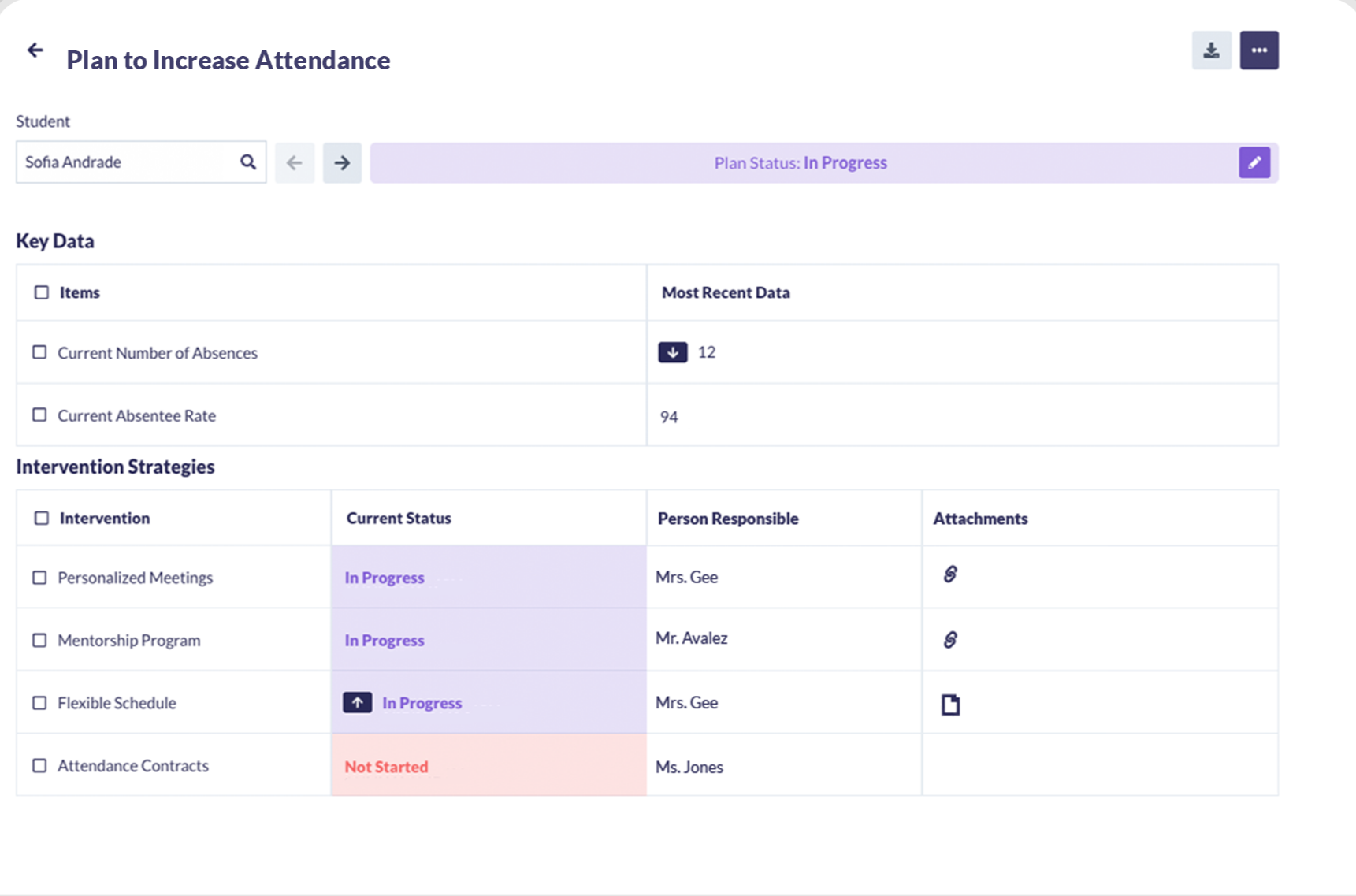Screen dimensions: 1356x896
Task: Open the Mentorship Program In Progress status
Action: (385, 641)
